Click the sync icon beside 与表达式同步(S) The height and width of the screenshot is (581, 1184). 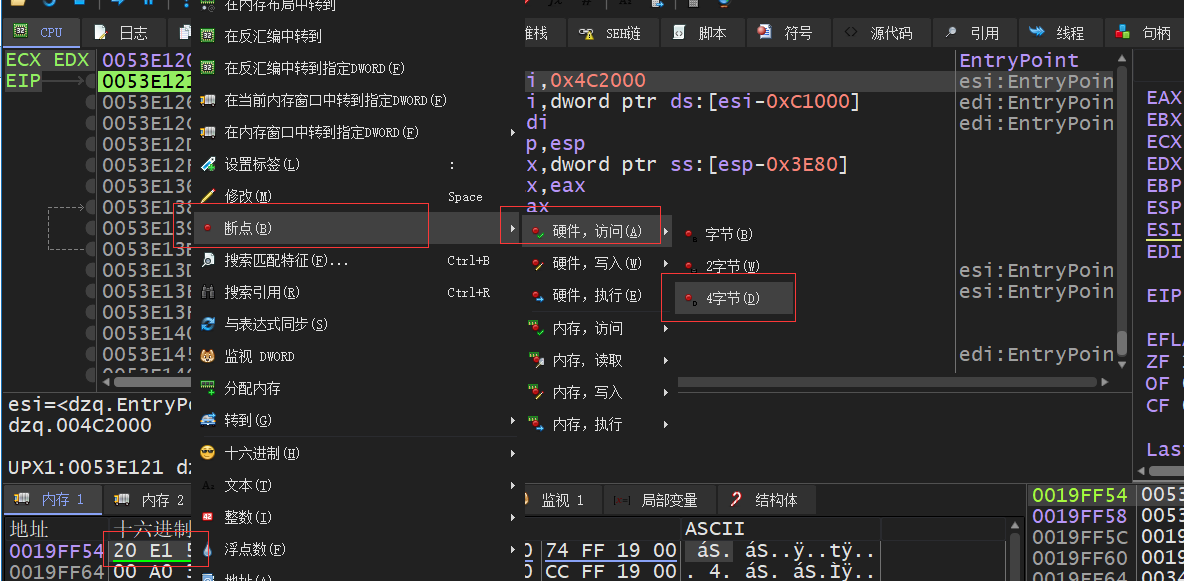[x=208, y=324]
